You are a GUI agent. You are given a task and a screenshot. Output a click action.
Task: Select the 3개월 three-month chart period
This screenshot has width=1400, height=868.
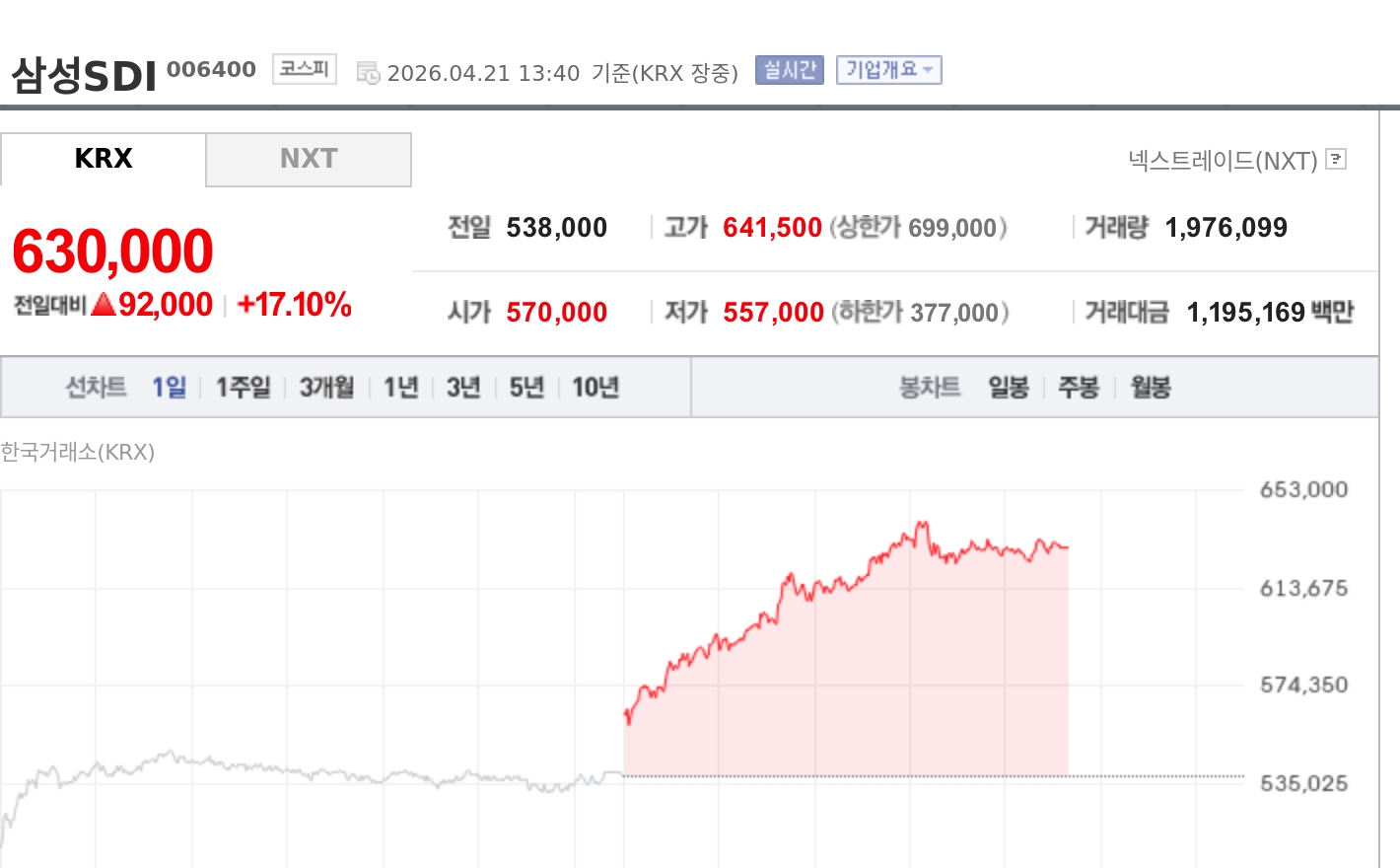pyautogui.click(x=325, y=388)
